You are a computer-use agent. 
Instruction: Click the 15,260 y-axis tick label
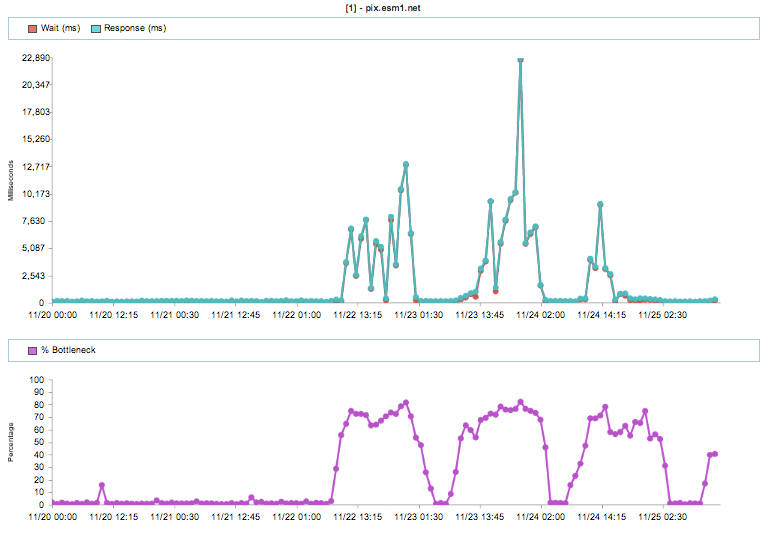(36, 139)
